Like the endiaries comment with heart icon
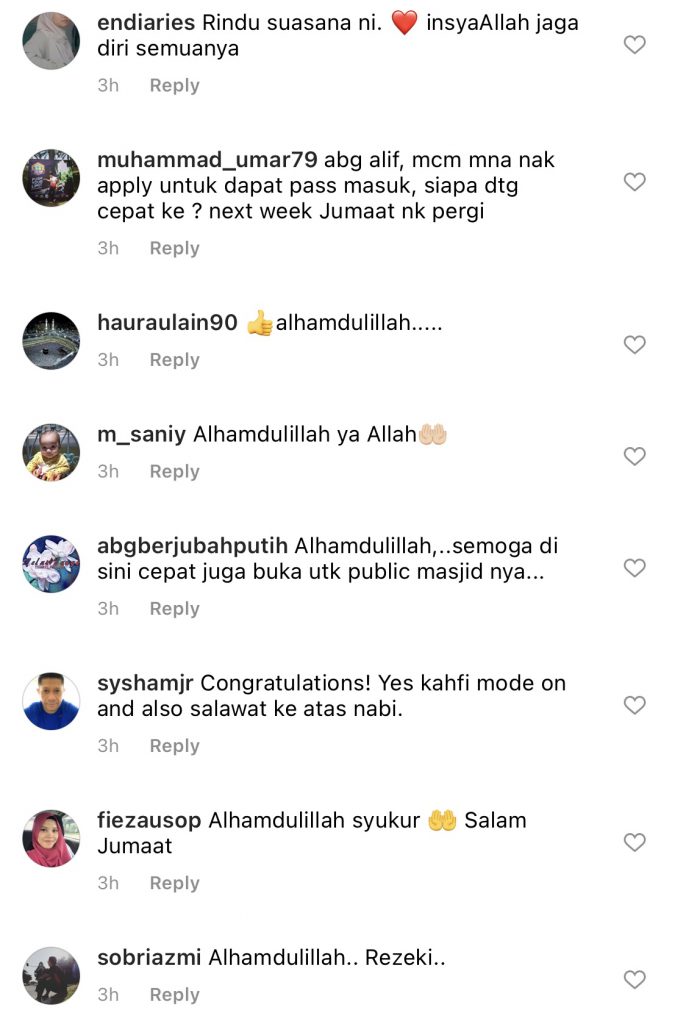The width and height of the screenshot is (686, 1024). [634, 44]
